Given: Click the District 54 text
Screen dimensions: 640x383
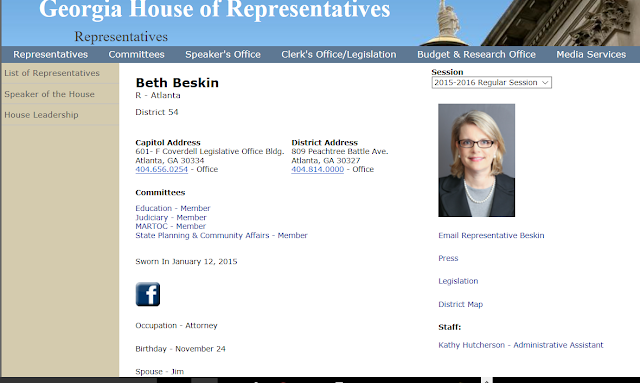Looking at the screenshot, I should pyautogui.click(x=157, y=112).
